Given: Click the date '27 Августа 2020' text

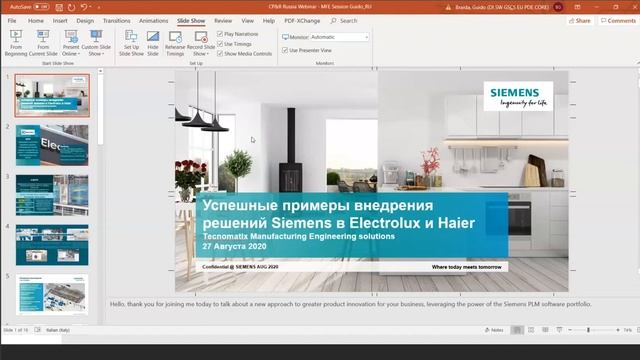Looking at the screenshot, I should pyautogui.click(x=234, y=246).
